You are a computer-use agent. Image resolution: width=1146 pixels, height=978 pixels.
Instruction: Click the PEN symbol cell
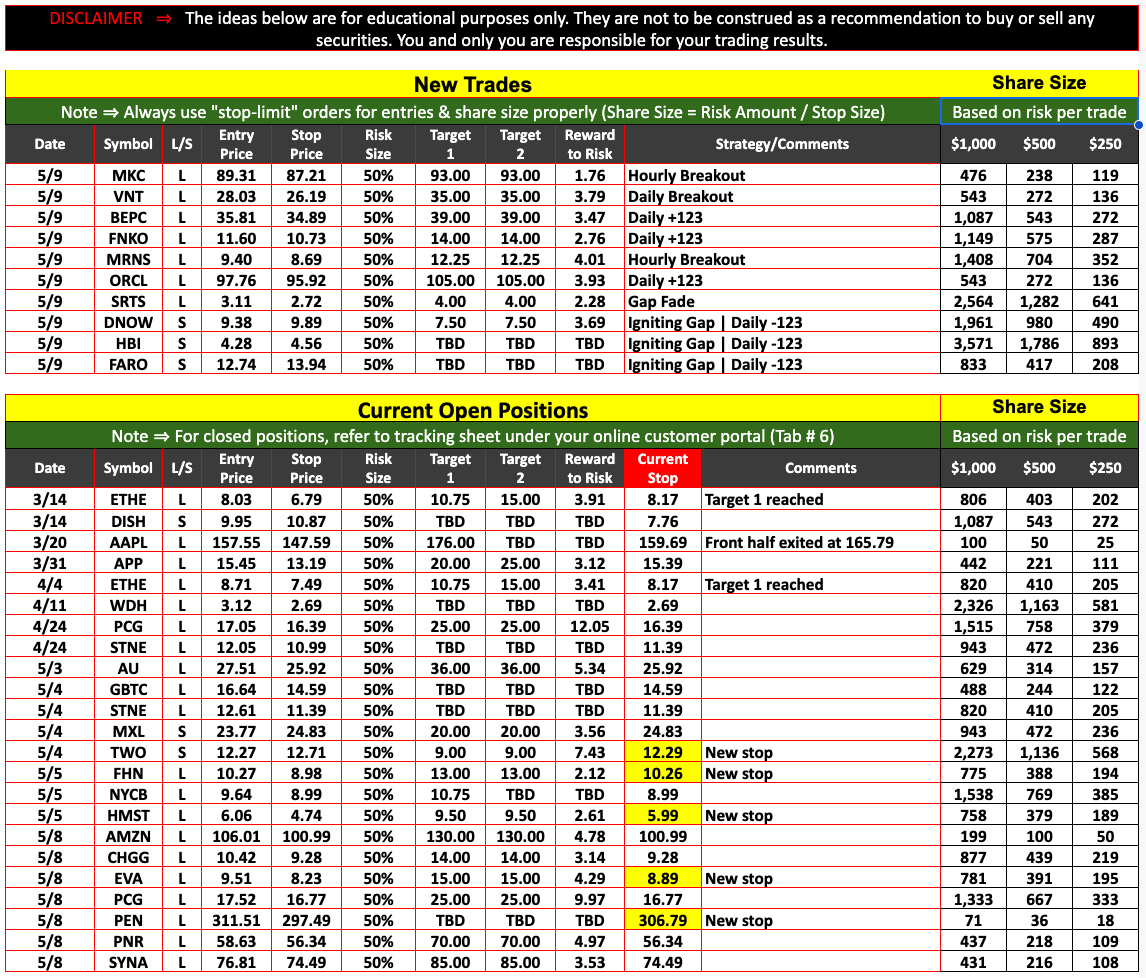[128, 920]
